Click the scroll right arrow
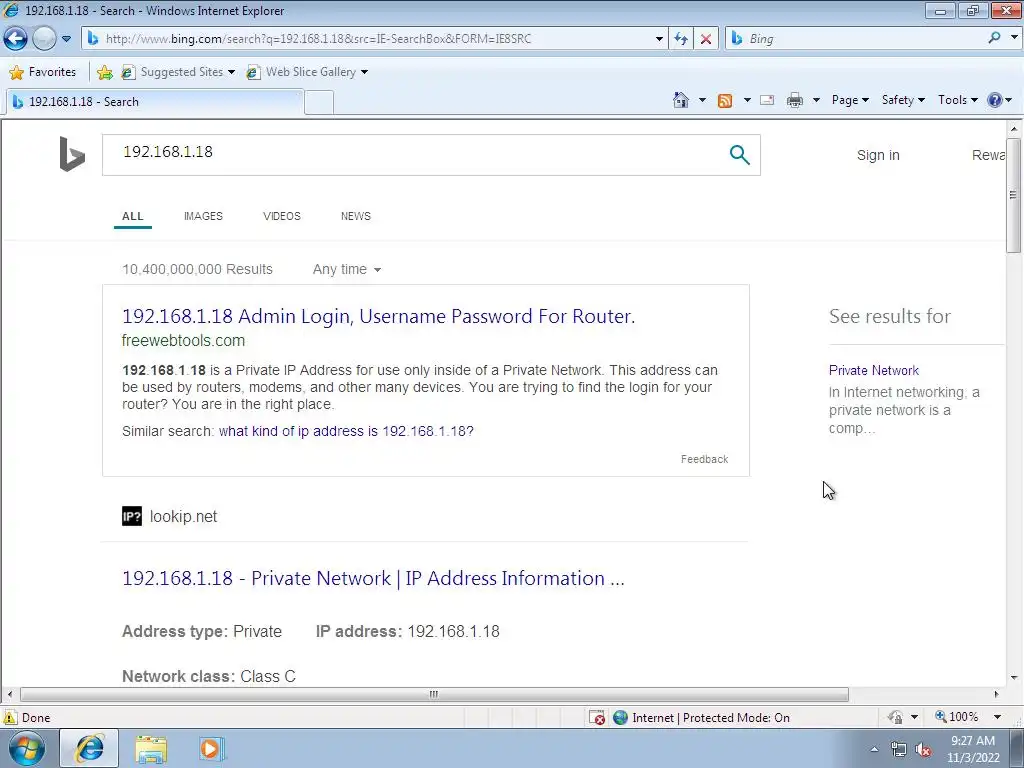The width and height of the screenshot is (1024, 768). [x=997, y=694]
